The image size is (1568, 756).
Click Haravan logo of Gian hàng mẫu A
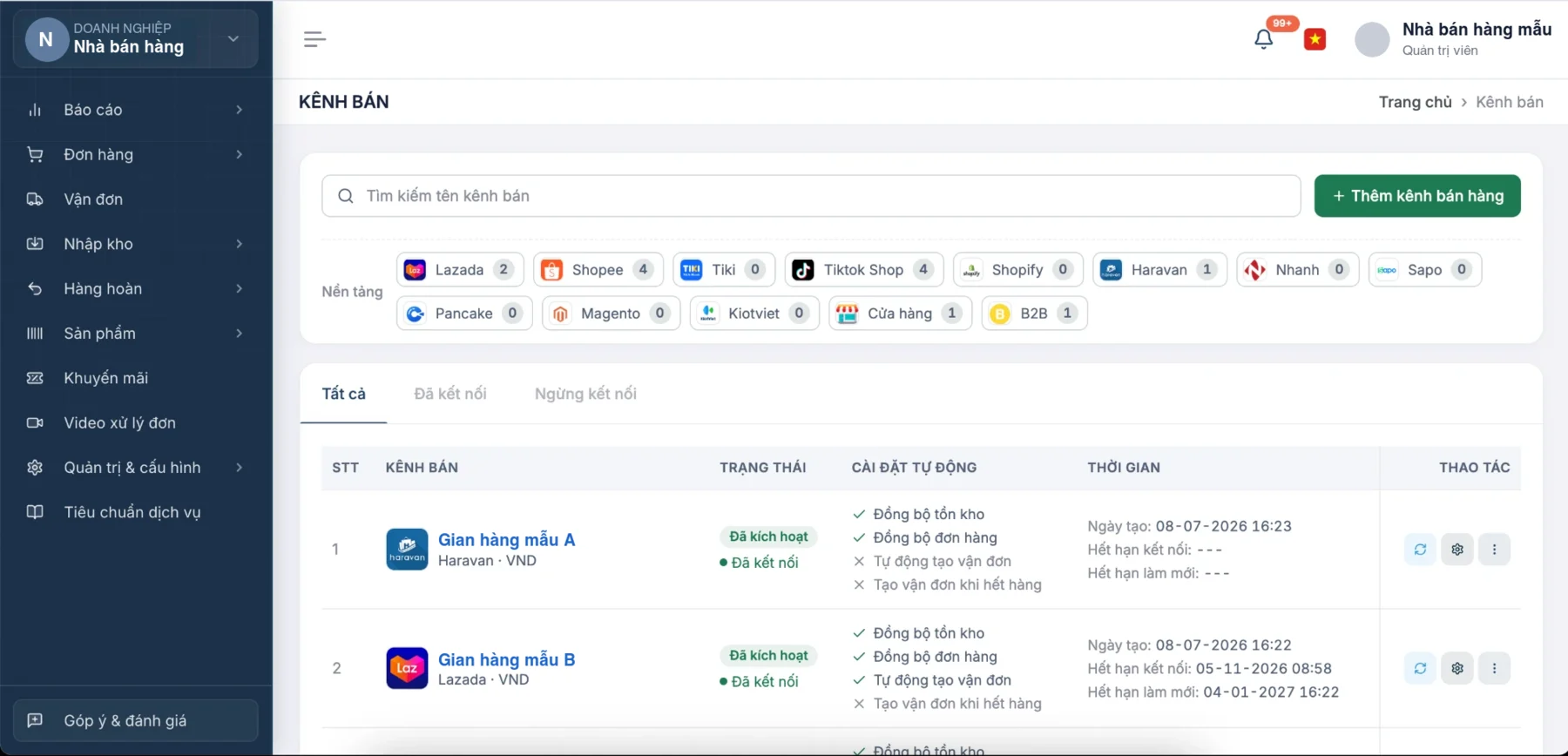tap(407, 550)
